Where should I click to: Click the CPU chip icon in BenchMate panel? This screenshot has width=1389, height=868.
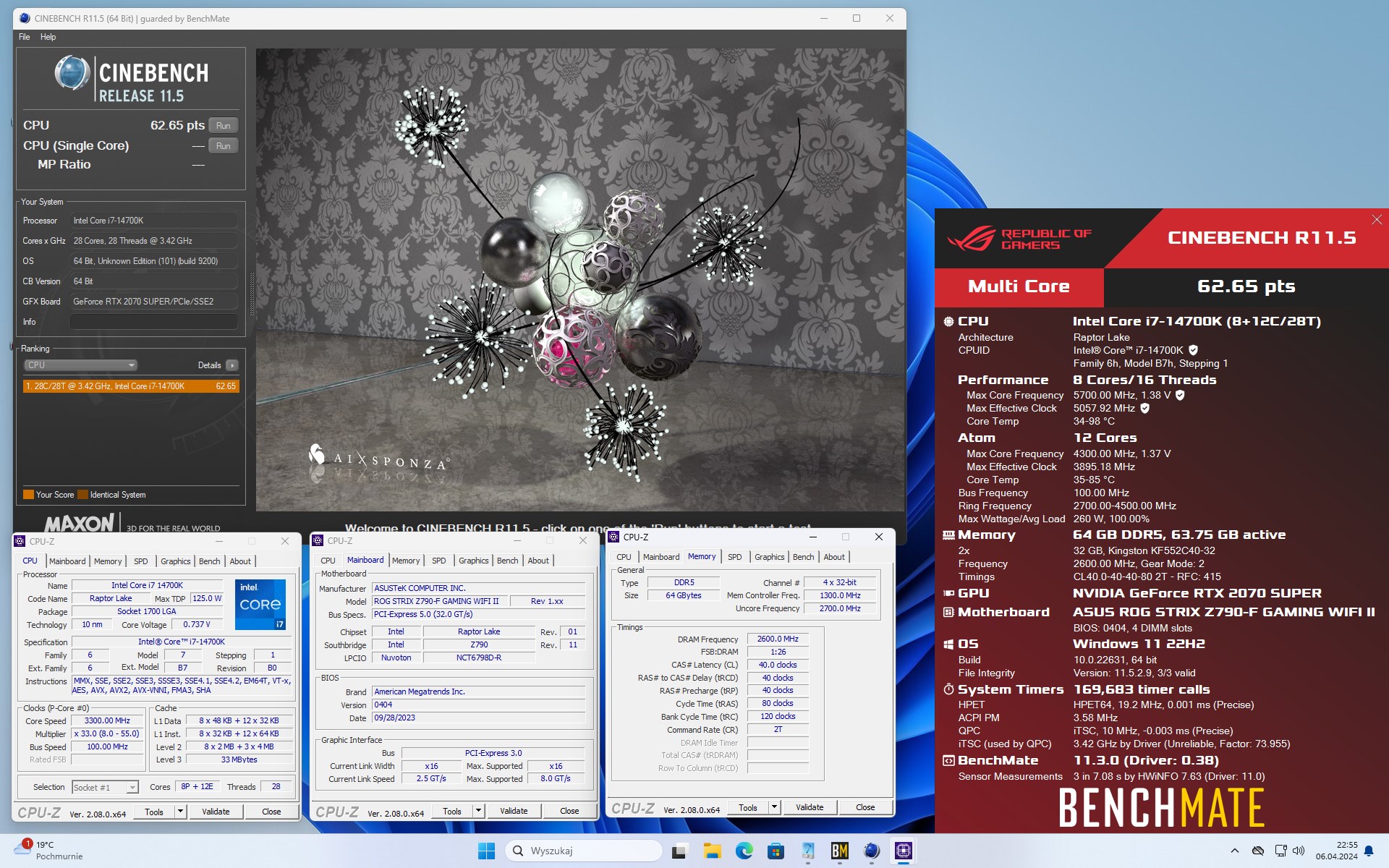pos(948,321)
